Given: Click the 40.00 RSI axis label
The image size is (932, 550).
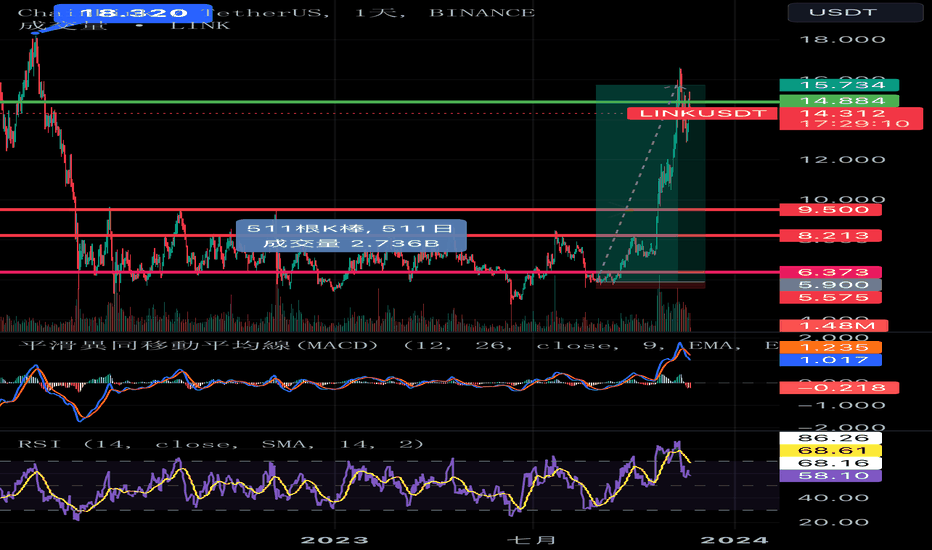Looking at the screenshot, I should (x=832, y=498).
